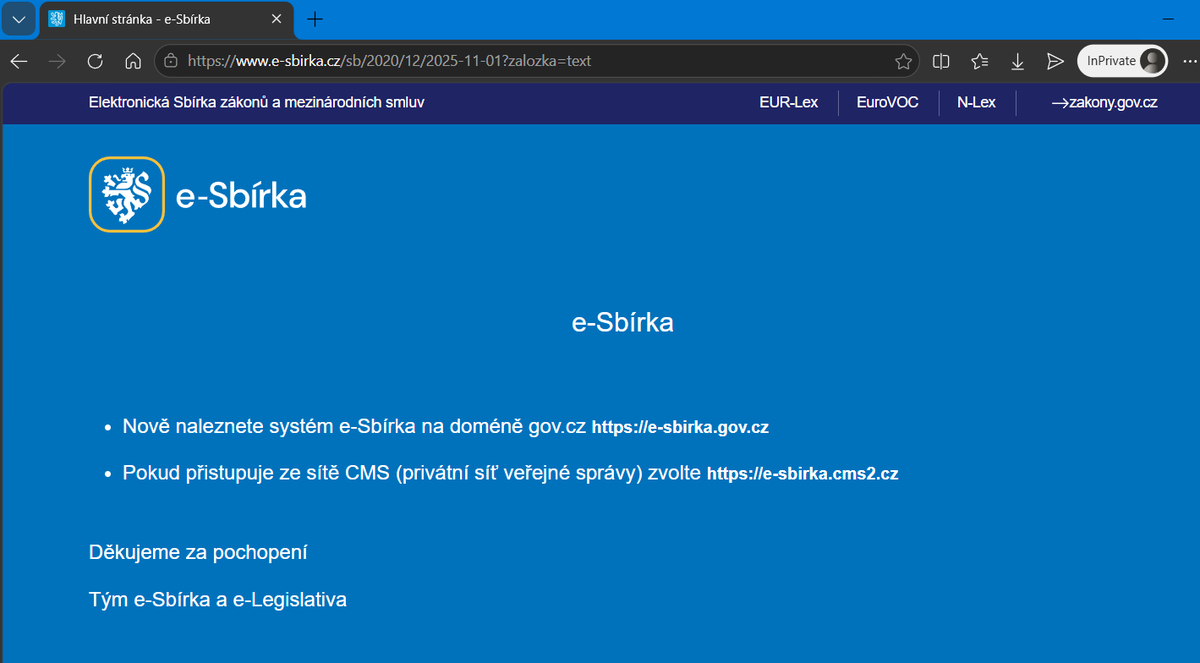
Task: Open the https://e-sbirka.cms2.cz link
Action: (x=803, y=474)
